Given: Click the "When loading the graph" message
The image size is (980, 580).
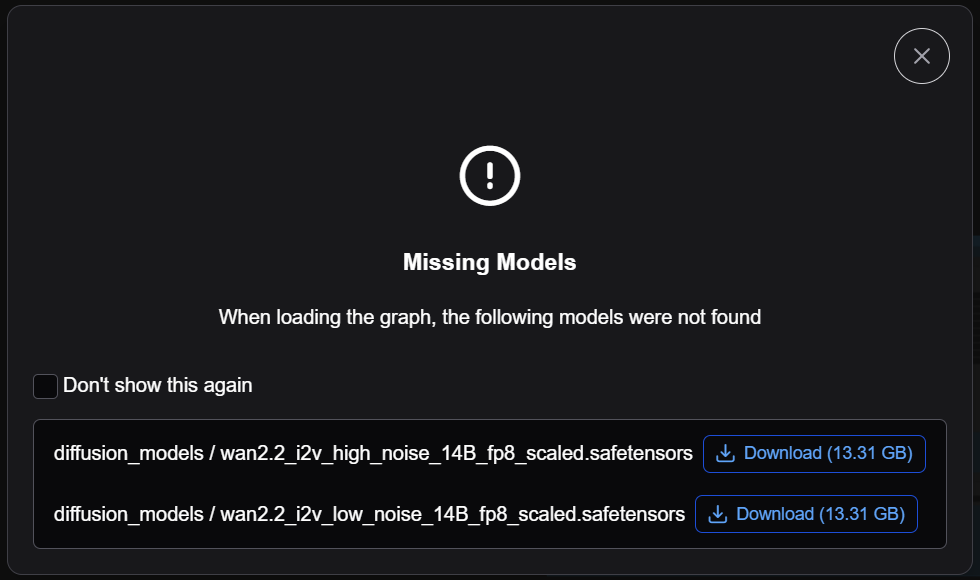Looking at the screenshot, I should [489, 318].
